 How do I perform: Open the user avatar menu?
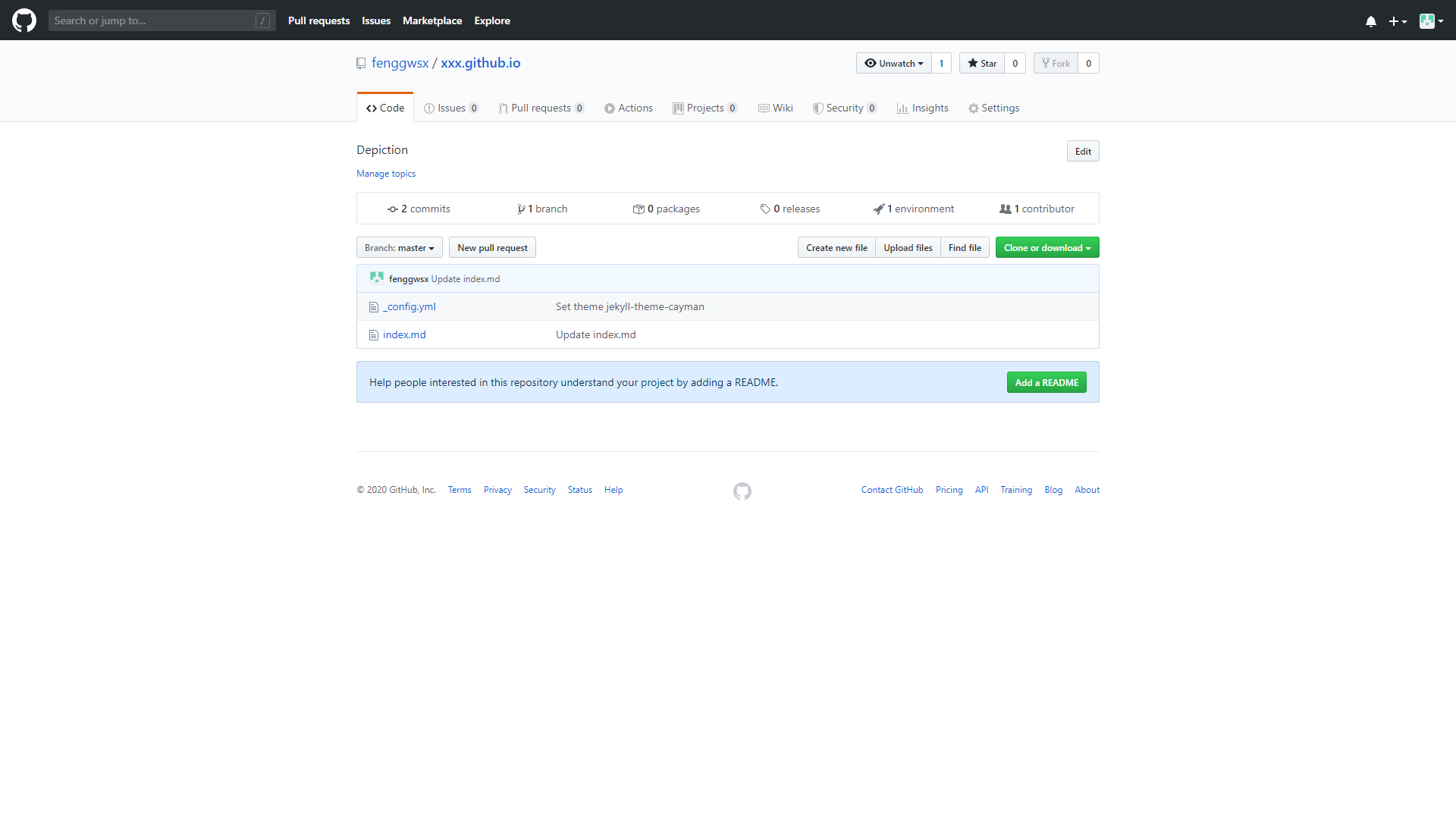(1430, 21)
